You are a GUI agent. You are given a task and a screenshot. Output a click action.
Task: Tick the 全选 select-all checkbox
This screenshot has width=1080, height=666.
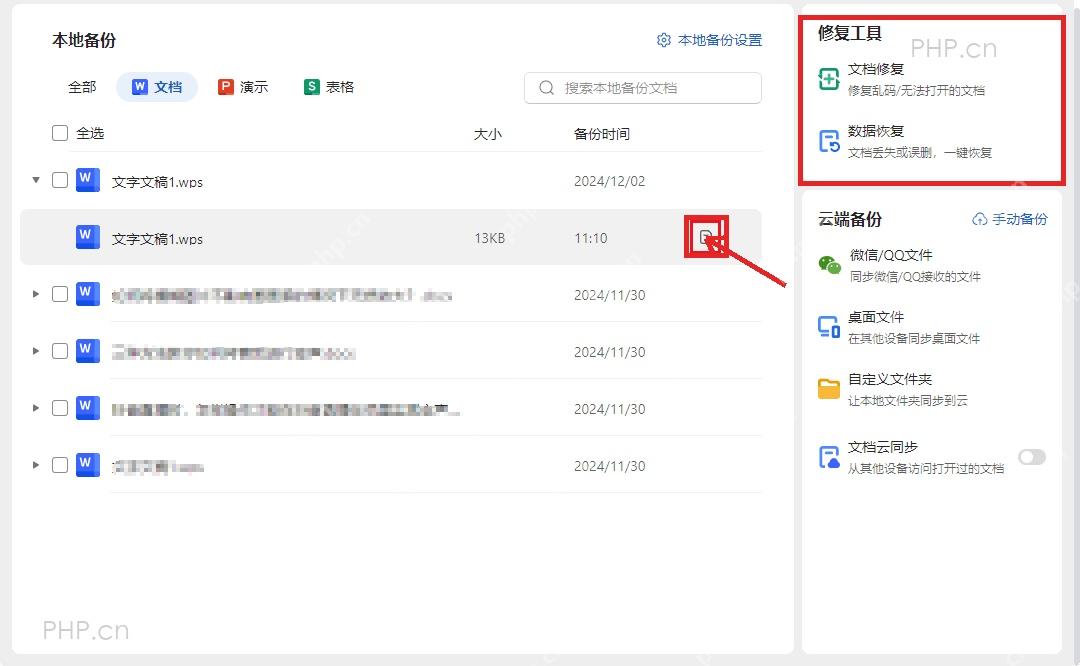[60, 133]
